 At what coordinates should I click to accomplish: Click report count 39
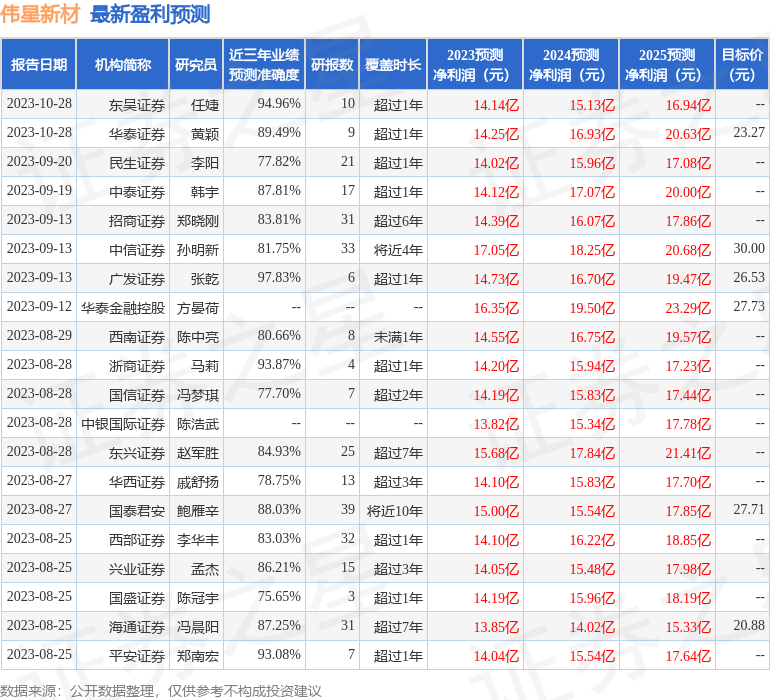pos(348,509)
